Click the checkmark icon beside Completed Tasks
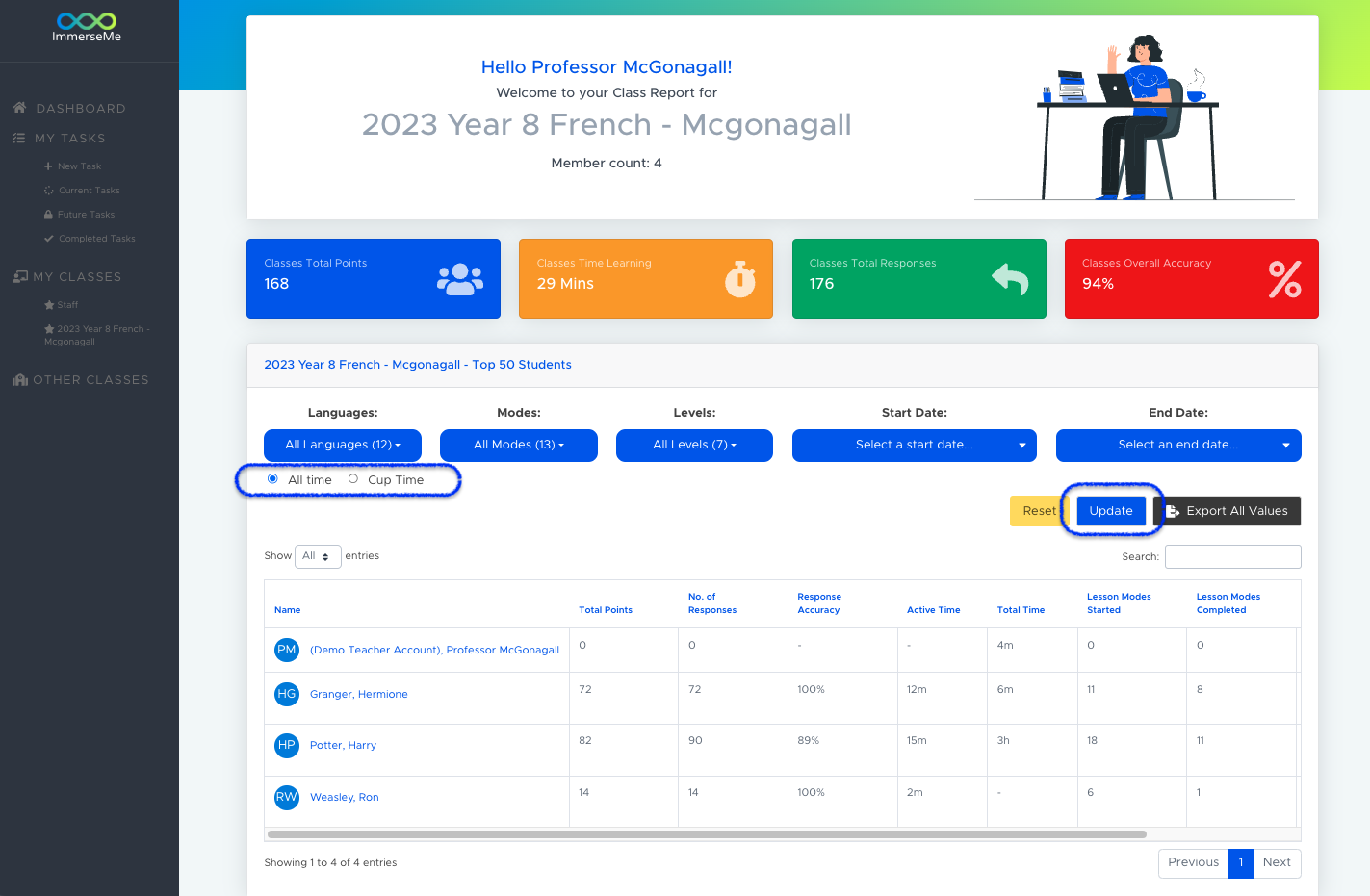The width and height of the screenshot is (1370, 896). (48, 239)
